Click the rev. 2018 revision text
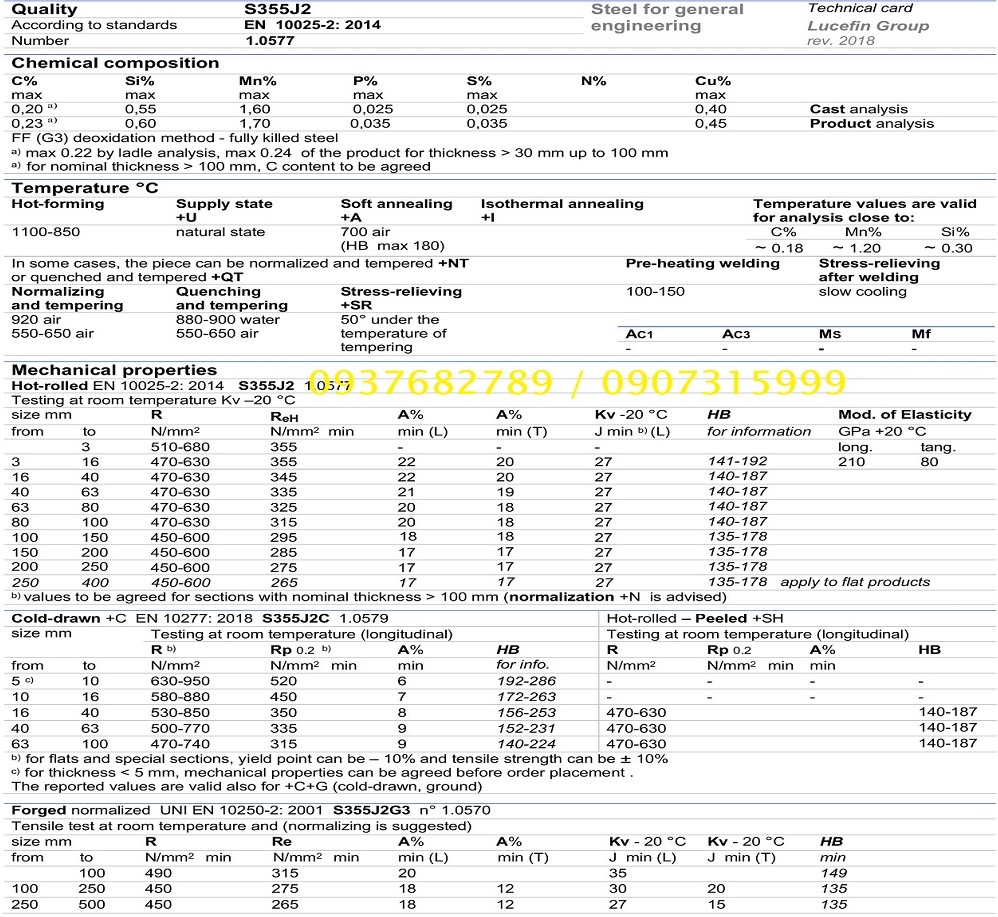 tap(840, 41)
